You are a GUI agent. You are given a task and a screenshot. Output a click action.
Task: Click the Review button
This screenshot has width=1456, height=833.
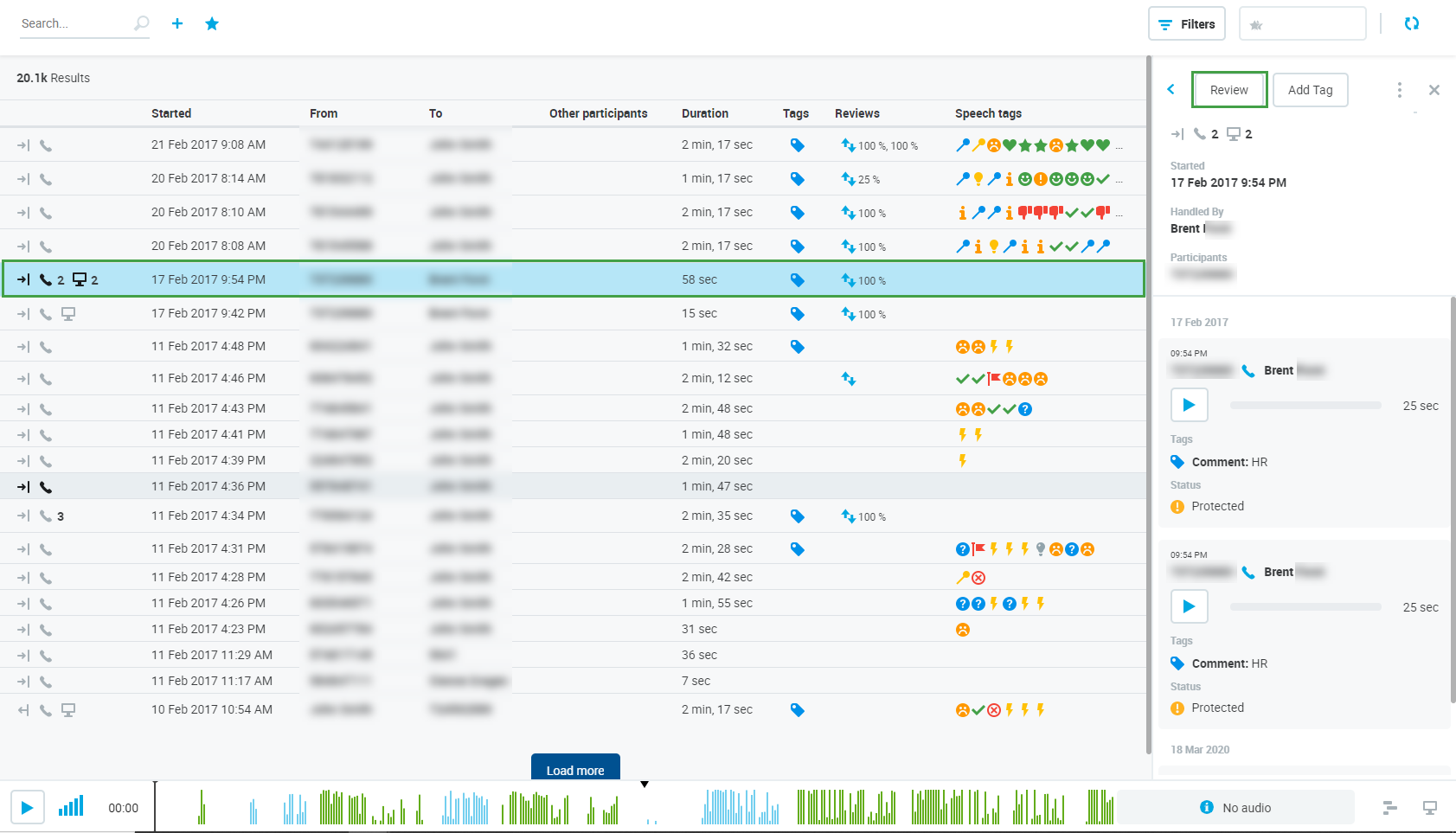[x=1228, y=90]
